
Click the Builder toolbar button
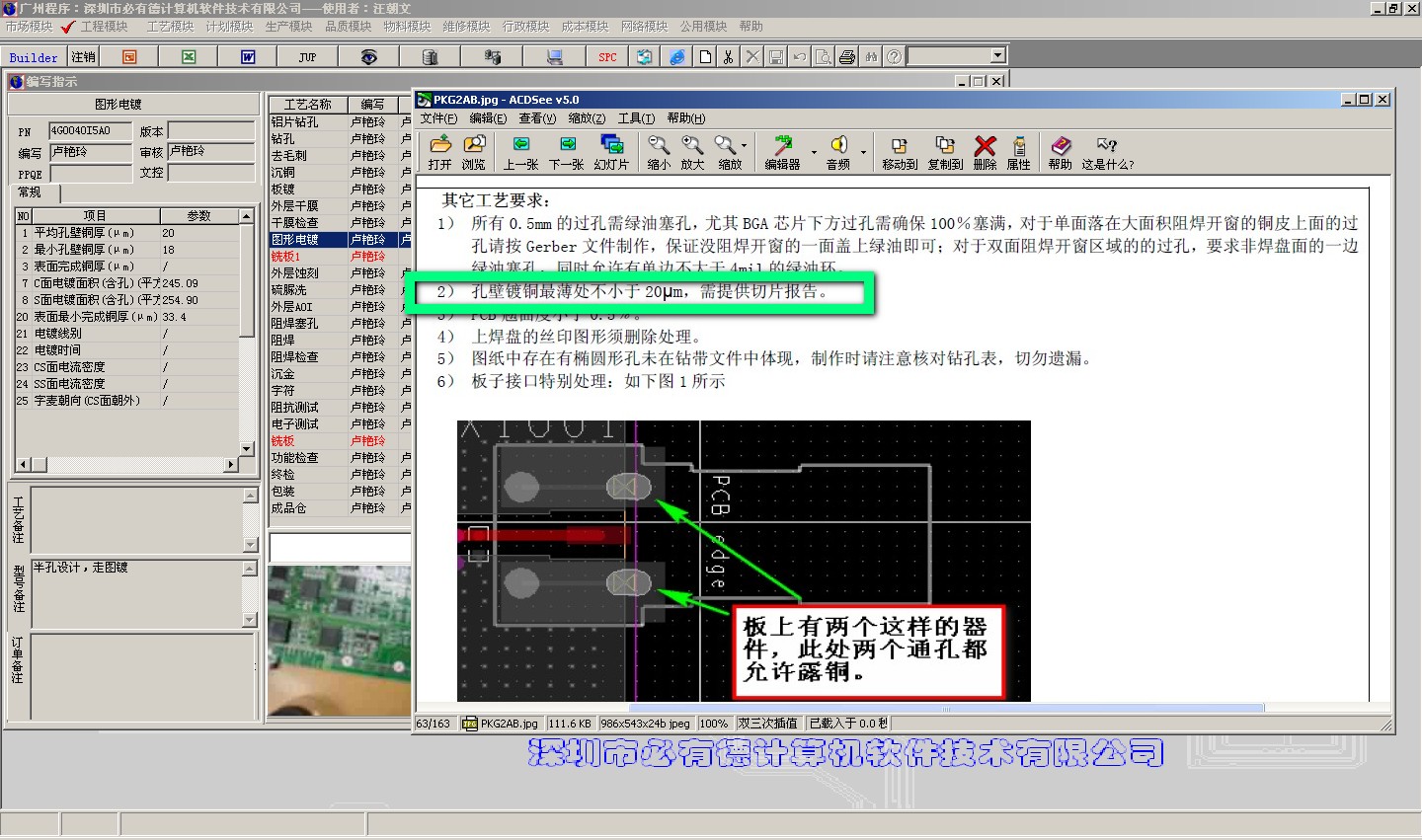click(x=34, y=57)
